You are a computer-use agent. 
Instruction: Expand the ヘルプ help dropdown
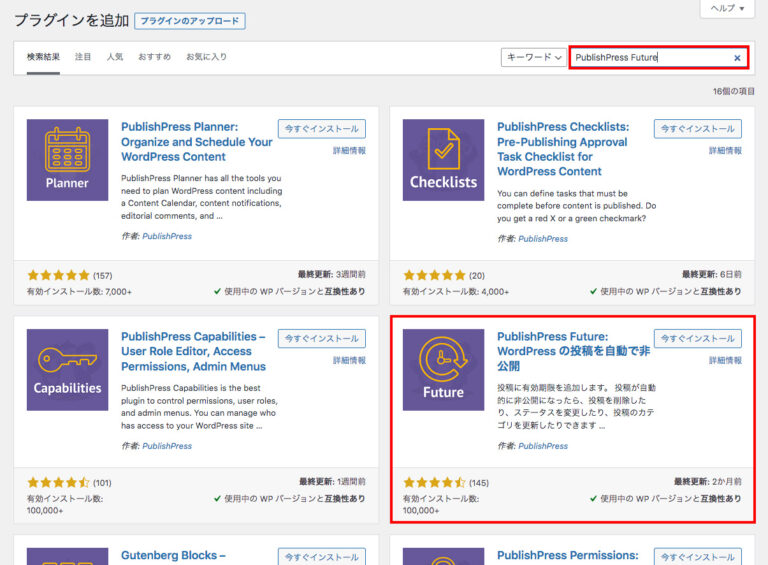click(727, 8)
